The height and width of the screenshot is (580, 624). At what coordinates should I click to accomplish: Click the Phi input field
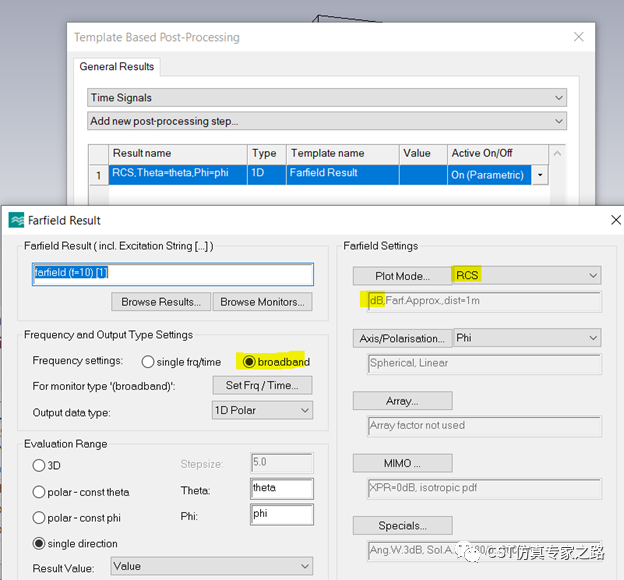282,515
